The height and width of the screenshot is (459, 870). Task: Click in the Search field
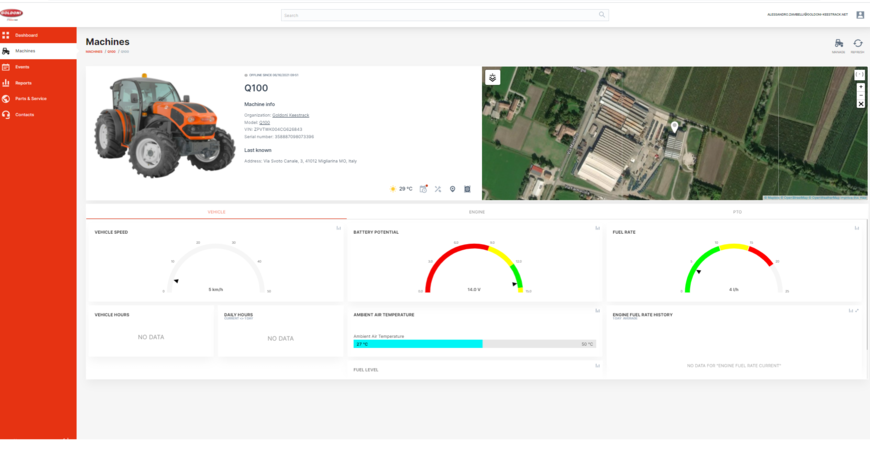(x=440, y=15)
